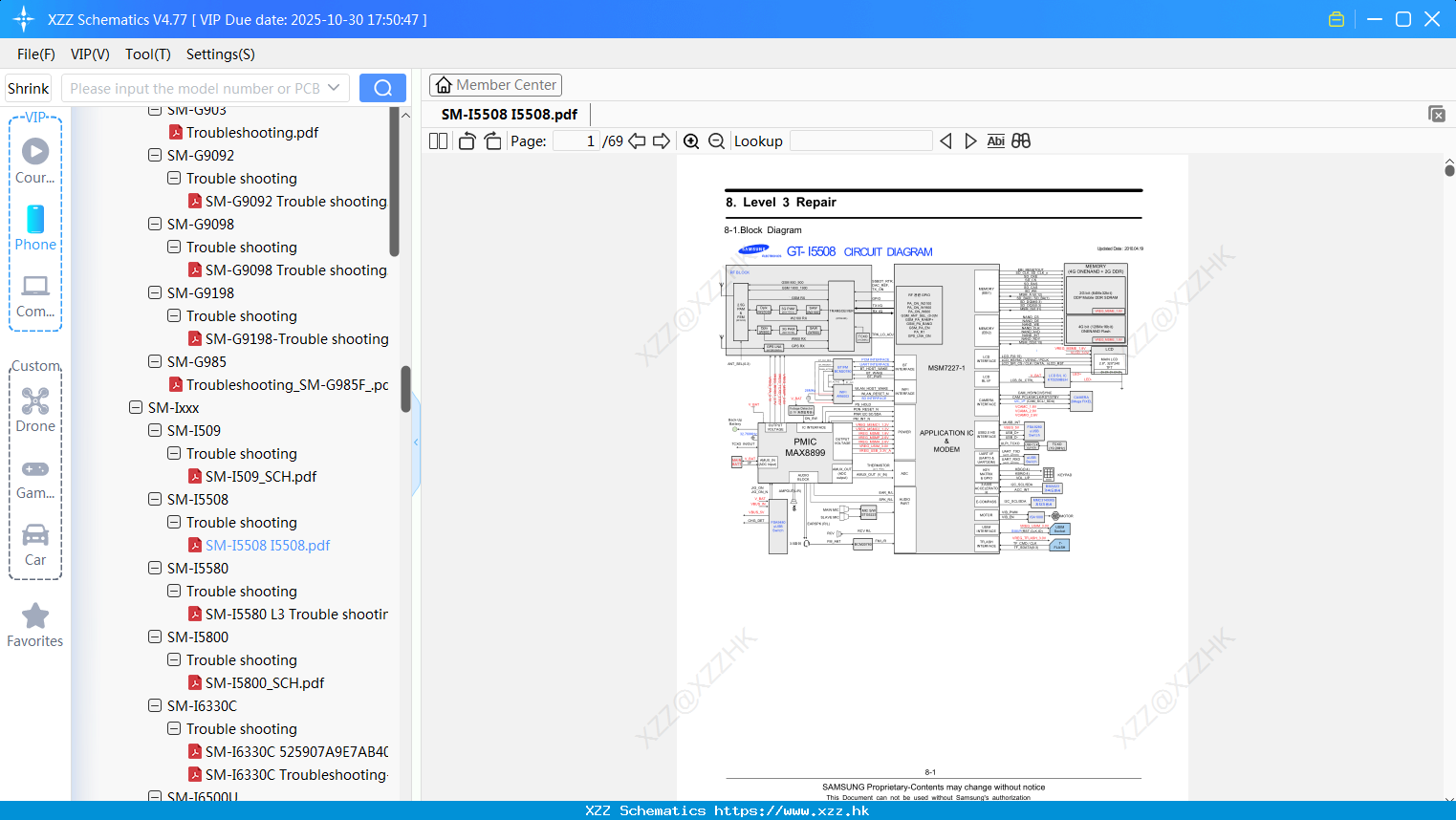The width and height of the screenshot is (1456, 820).
Task: Open the toolbox icon in the title bar
Action: pyautogui.click(x=1336, y=19)
